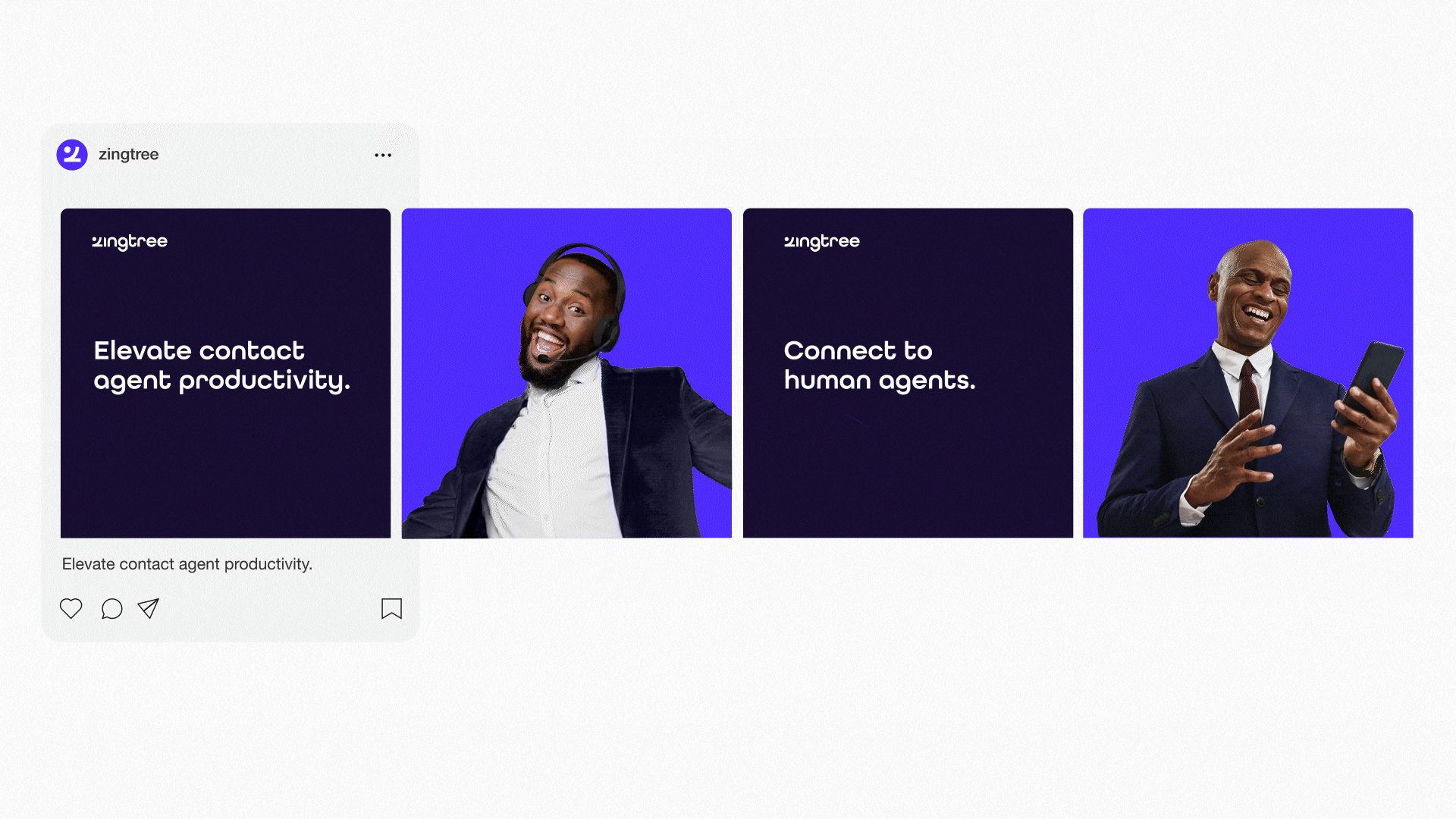Open the heart icon to unlike later

[x=71, y=608]
